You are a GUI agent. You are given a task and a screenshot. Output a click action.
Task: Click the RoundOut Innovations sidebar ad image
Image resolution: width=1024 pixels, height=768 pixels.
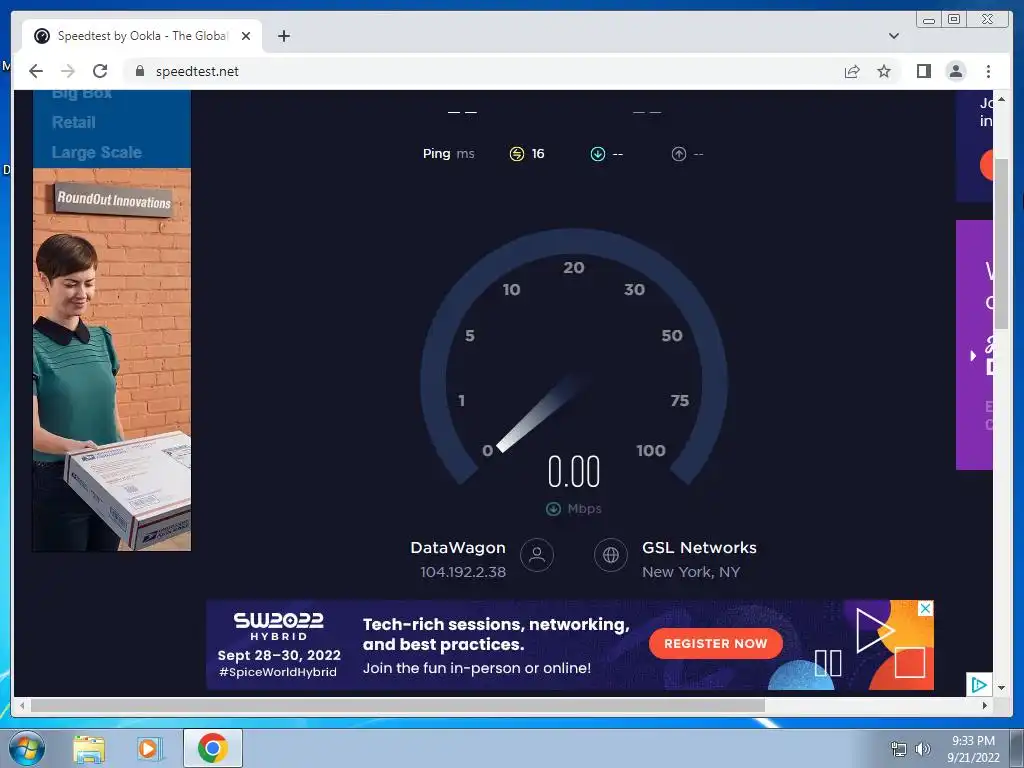click(x=112, y=360)
